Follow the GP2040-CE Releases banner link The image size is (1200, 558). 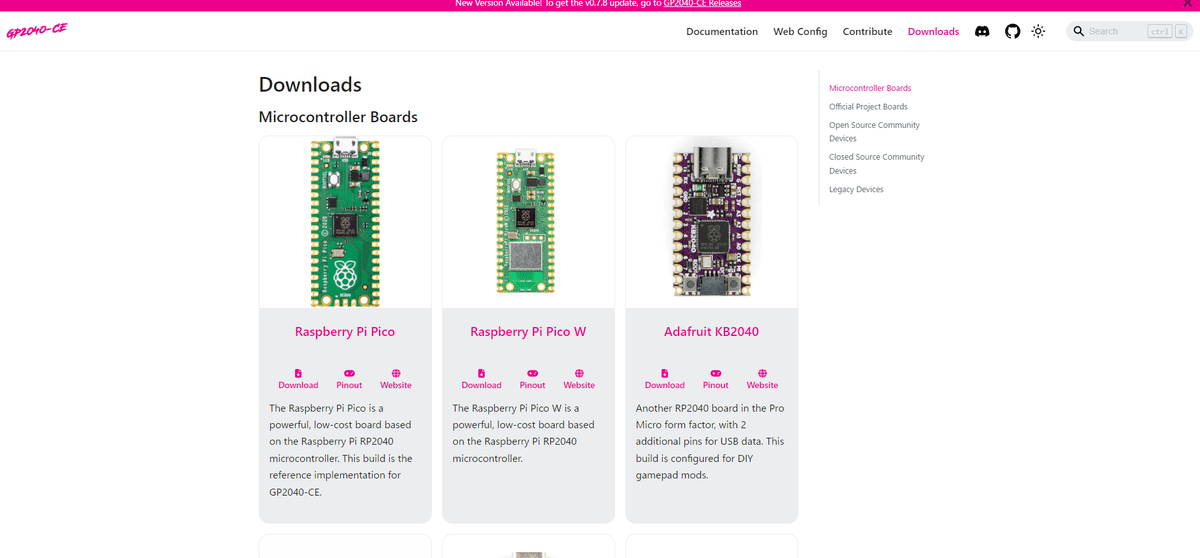point(702,4)
